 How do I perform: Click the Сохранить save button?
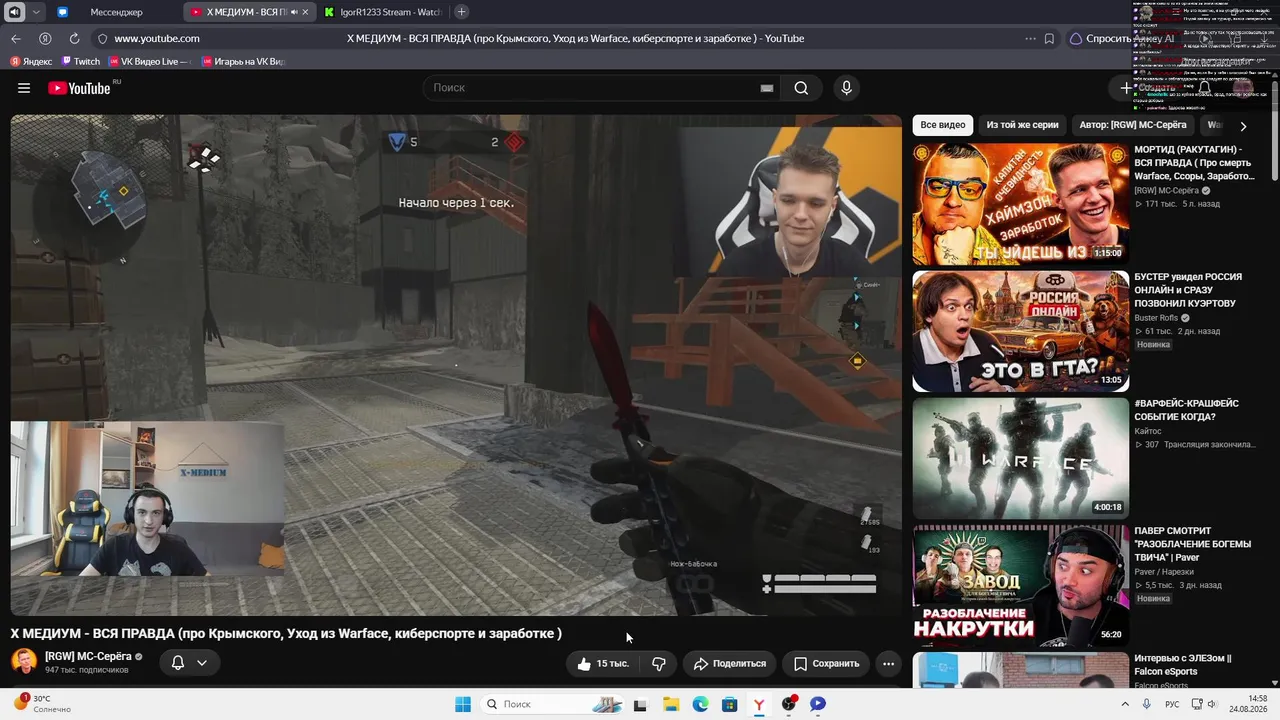[827, 663]
